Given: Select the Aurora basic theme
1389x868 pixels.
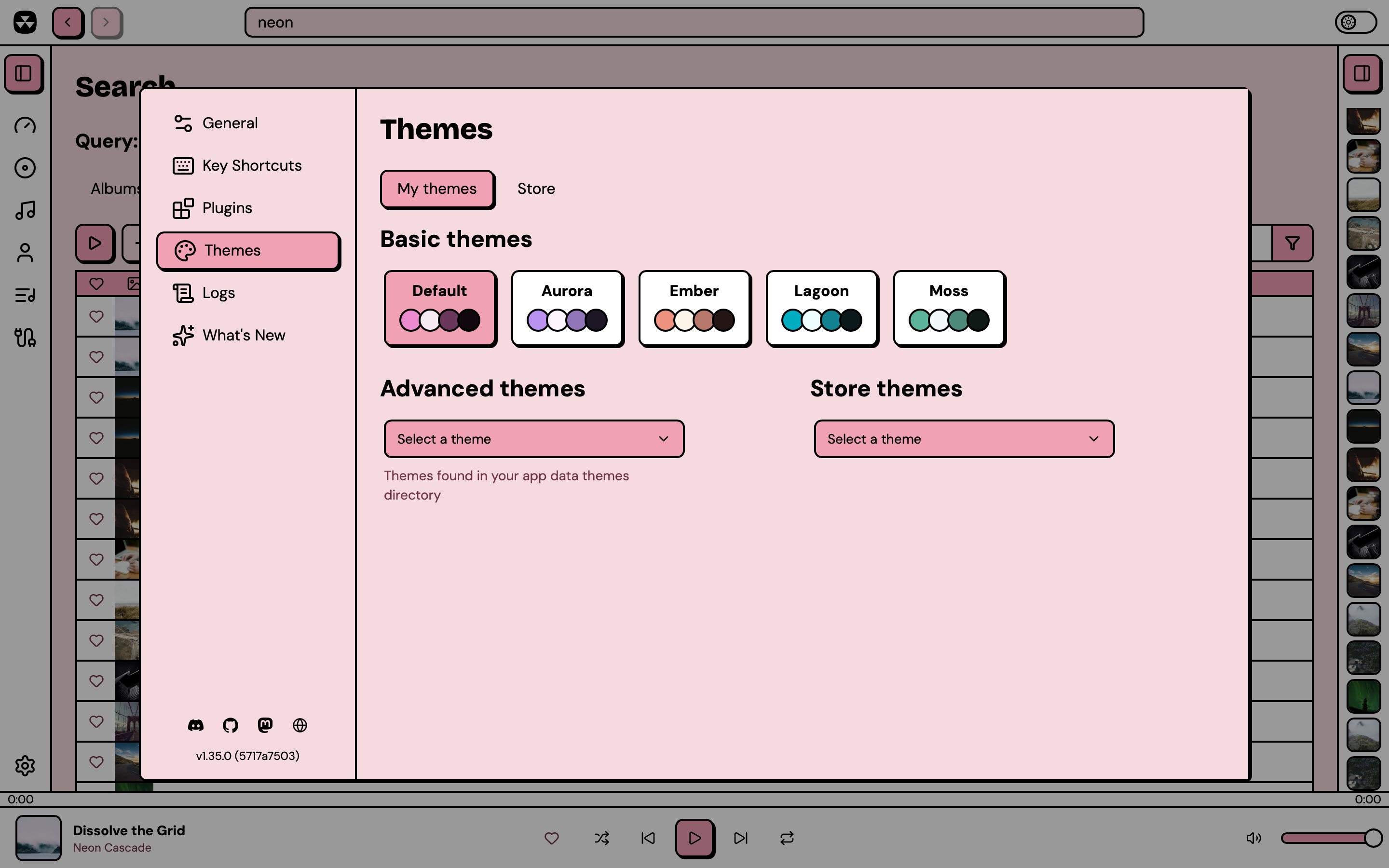Looking at the screenshot, I should click(568, 309).
